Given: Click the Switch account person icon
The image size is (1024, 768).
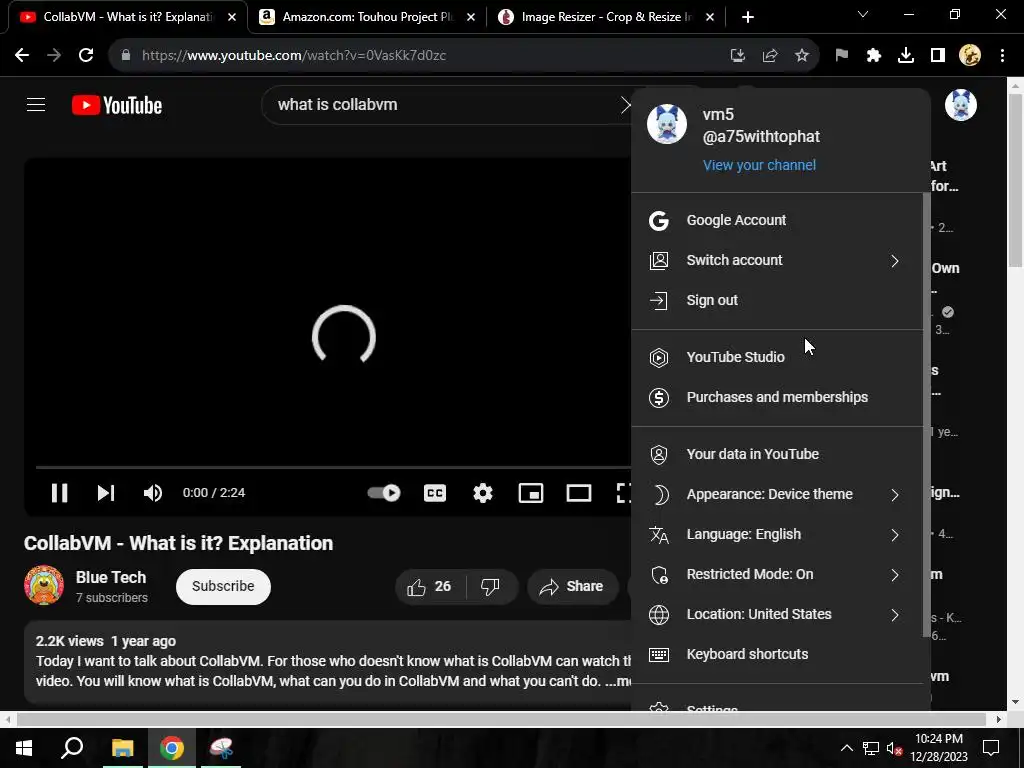Looking at the screenshot, I should pos(658,261).
